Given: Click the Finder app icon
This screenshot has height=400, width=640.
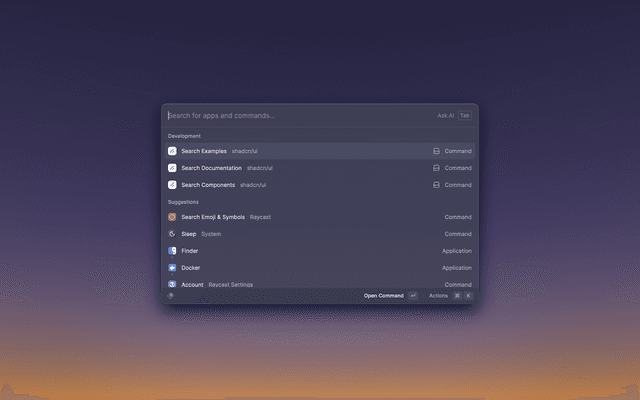Looking at the screenshot, I should click(172, 251).
